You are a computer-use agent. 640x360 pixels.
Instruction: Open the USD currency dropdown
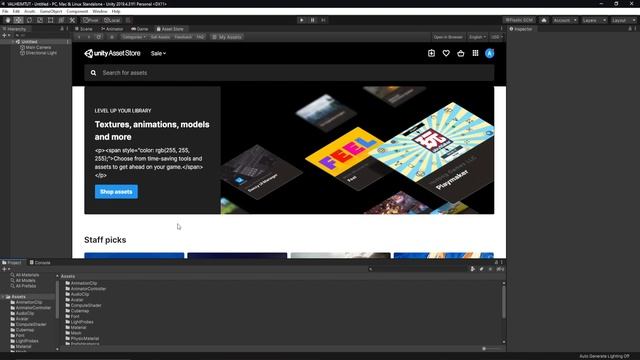pyautogui.click(x=496, y=37)
